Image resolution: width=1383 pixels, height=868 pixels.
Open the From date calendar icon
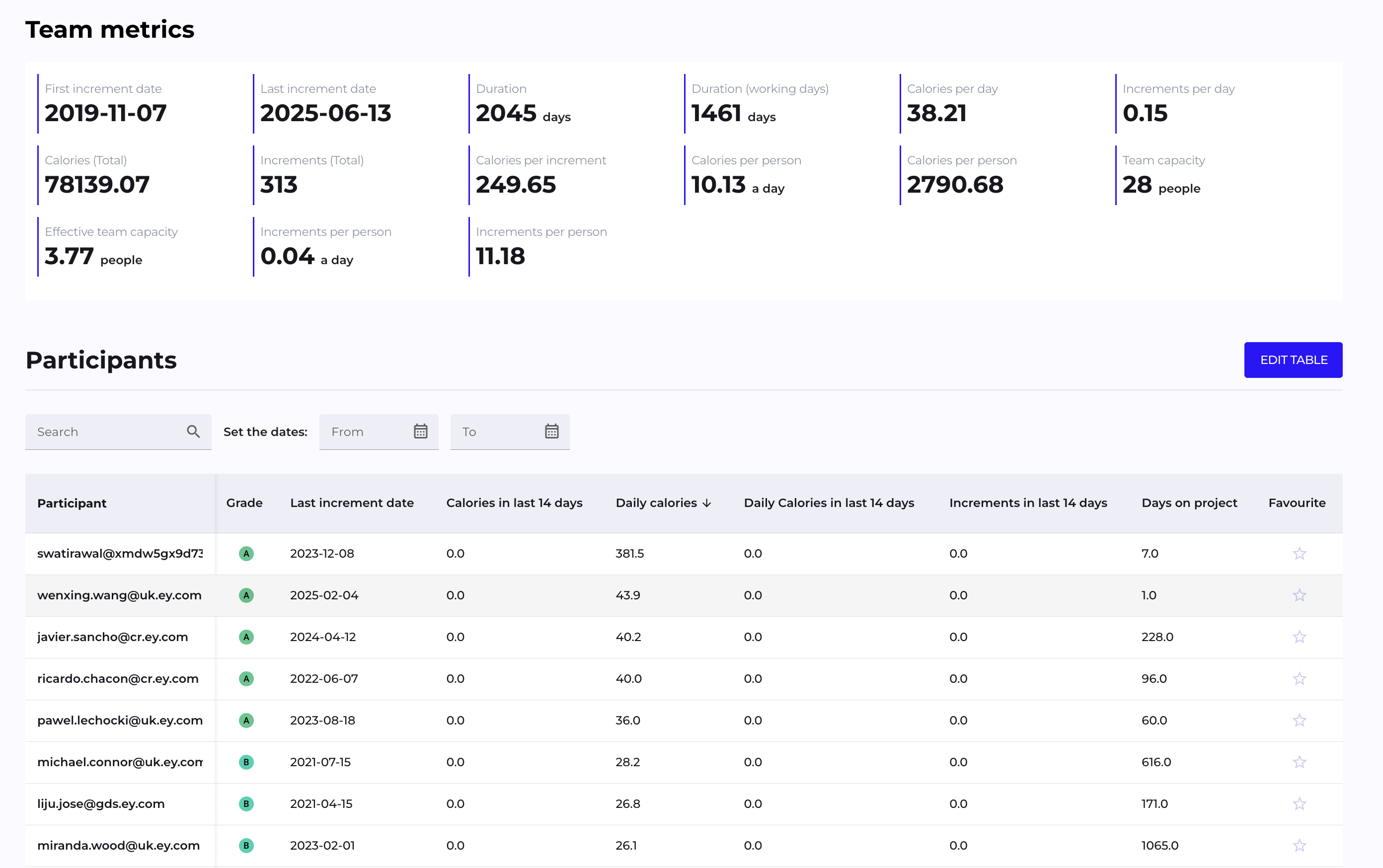click(x=420, y=432)
